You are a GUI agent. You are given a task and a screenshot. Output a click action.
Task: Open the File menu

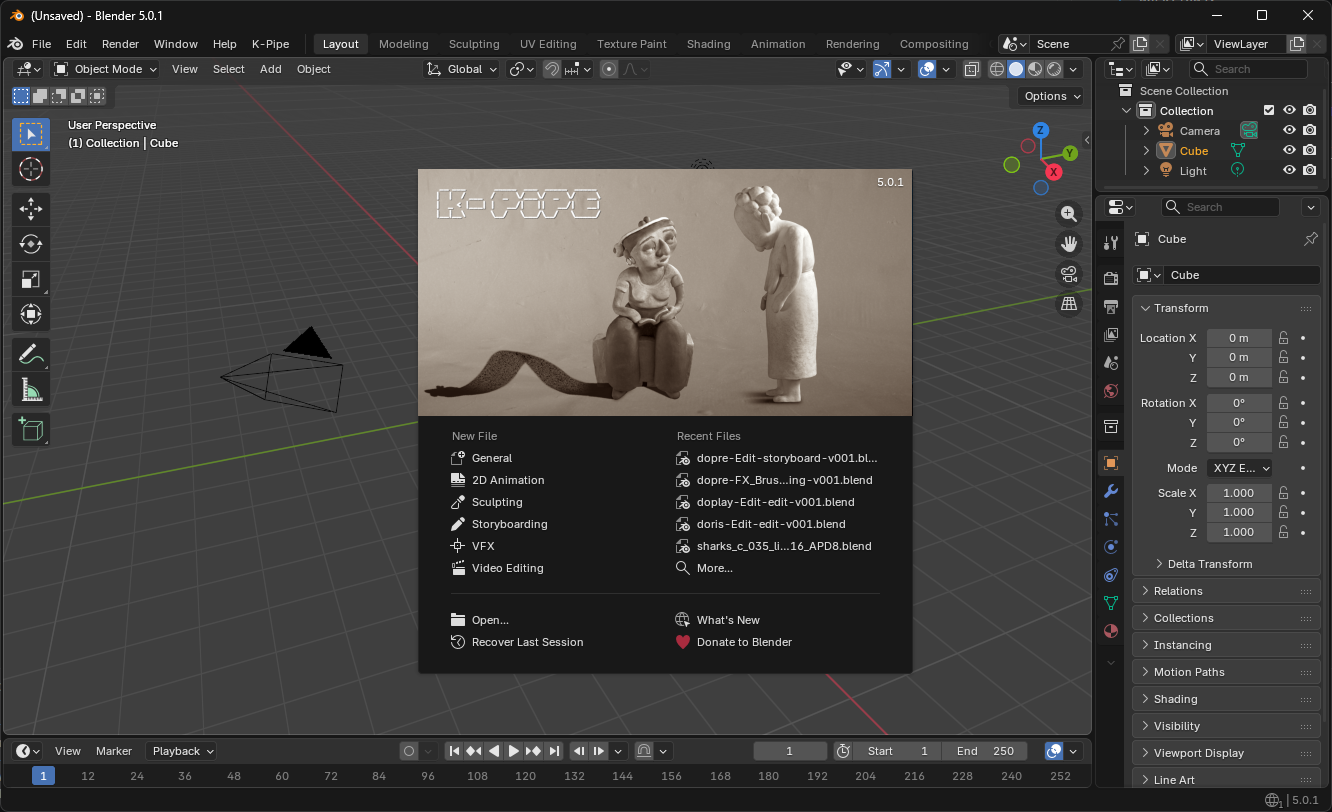pyautogui.click(x=41, y=44)
